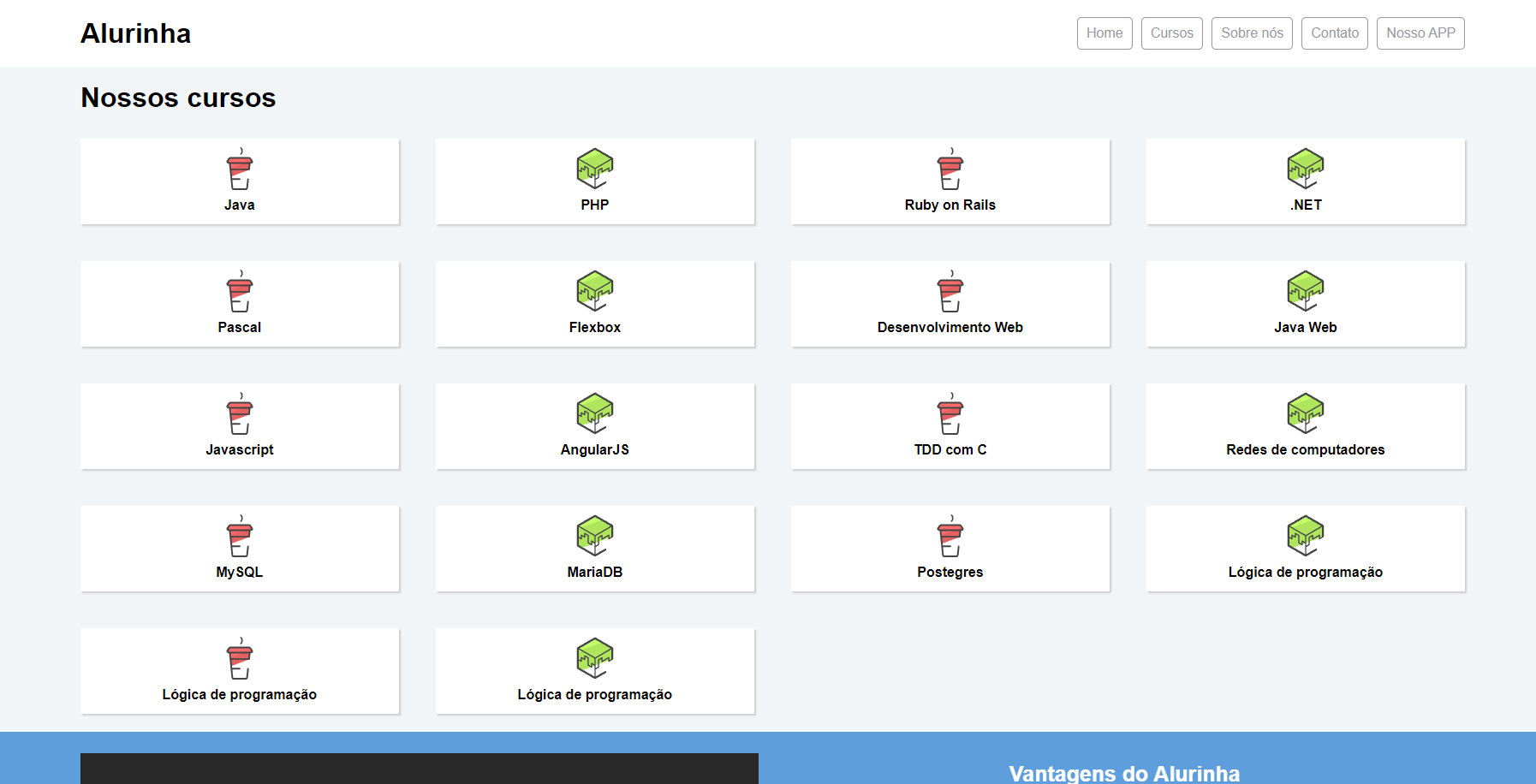
Task: Click the cup icon above MySQL
Action: tap(240, 538)
